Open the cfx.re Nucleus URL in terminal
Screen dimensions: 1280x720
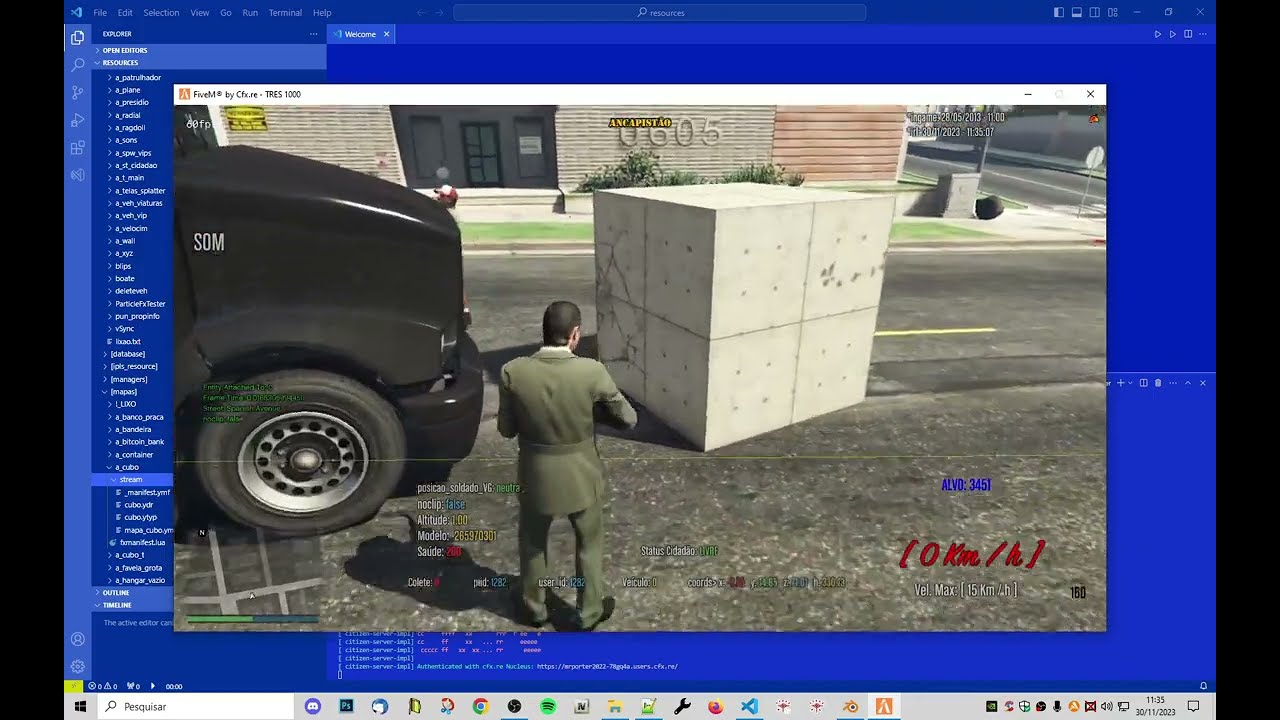[x=607, y=666]
